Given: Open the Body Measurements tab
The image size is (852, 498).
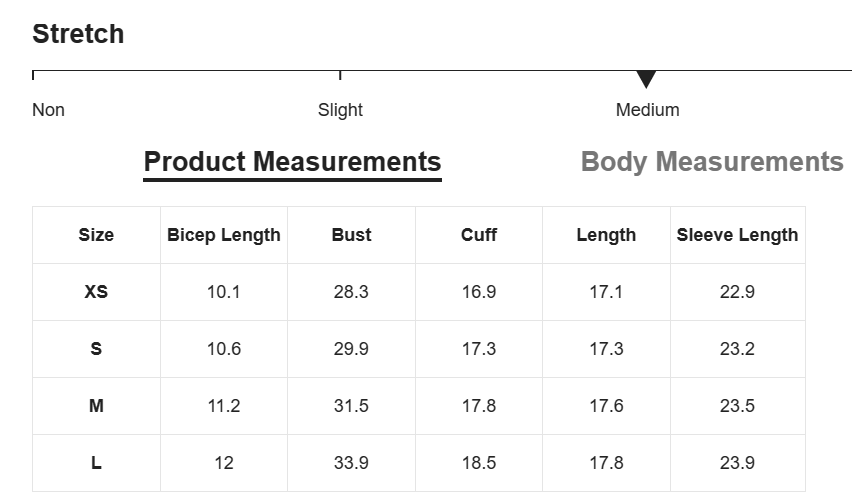Looking at the screenshot, I should point(712,162).
